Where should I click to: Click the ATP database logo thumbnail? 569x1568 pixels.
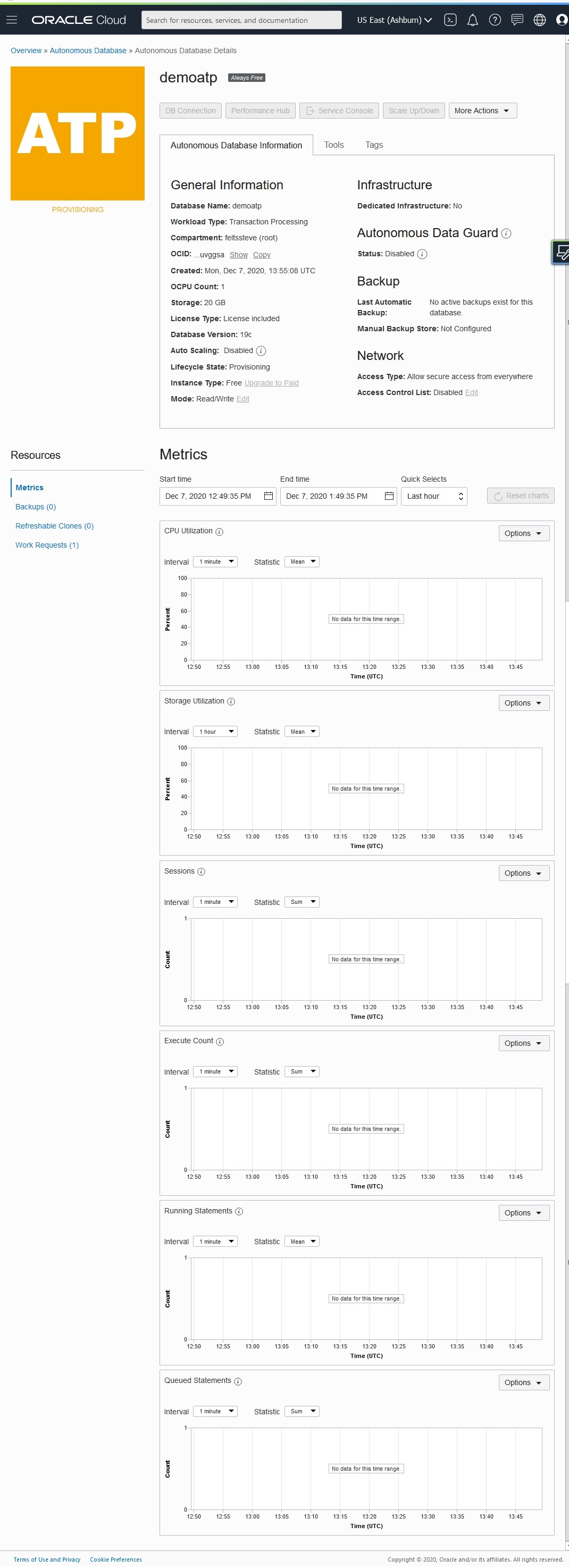pos(77,133)
